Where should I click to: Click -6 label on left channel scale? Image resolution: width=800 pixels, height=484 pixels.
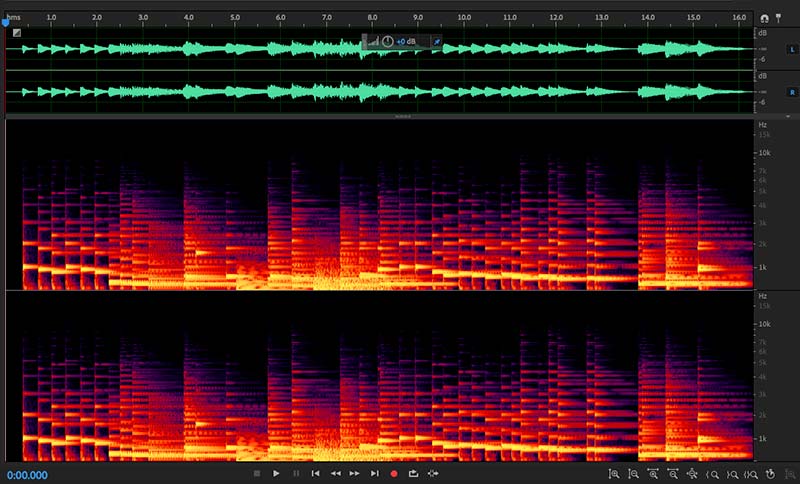point(762,60)
